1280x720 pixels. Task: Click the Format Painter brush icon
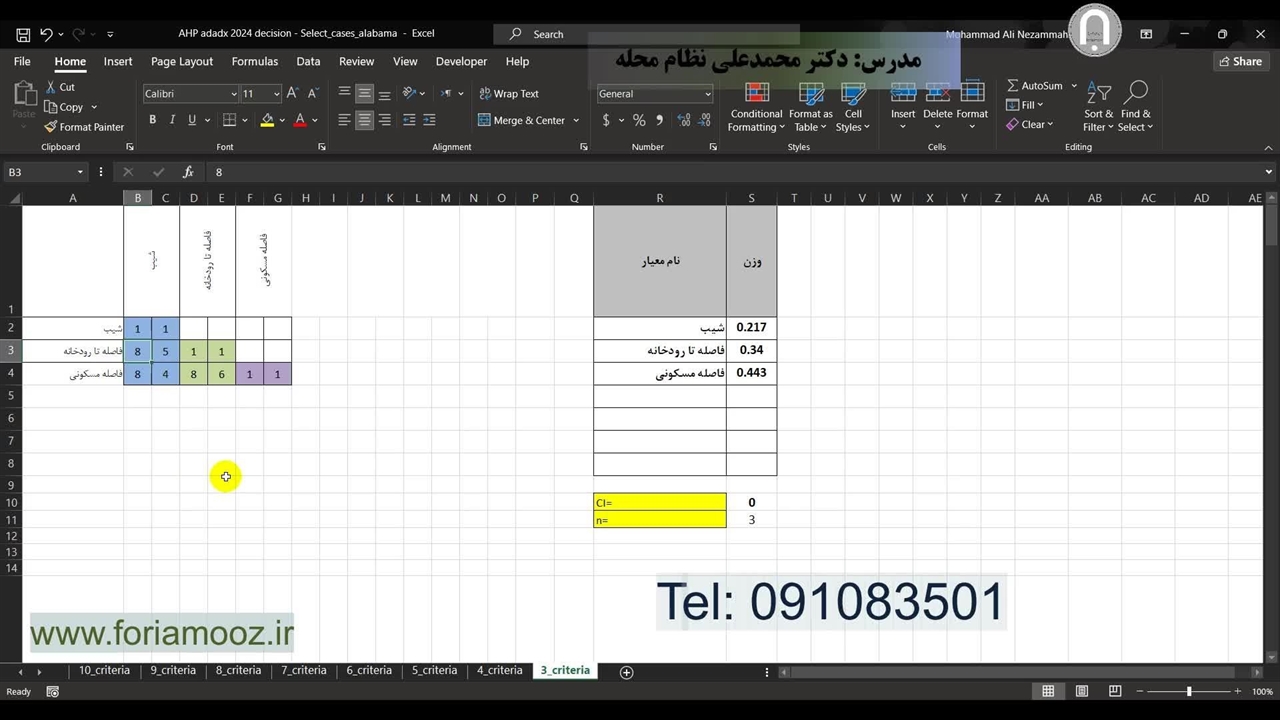coord(51,127)
